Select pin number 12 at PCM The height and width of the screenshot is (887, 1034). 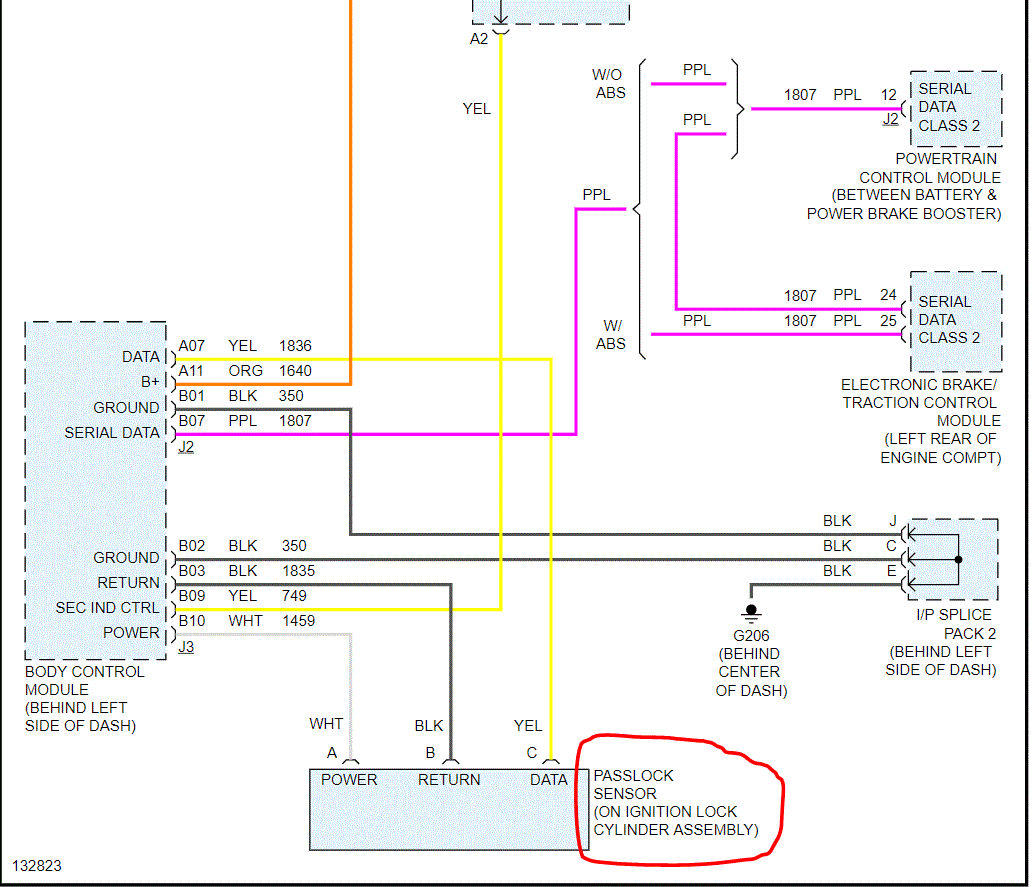889,94
